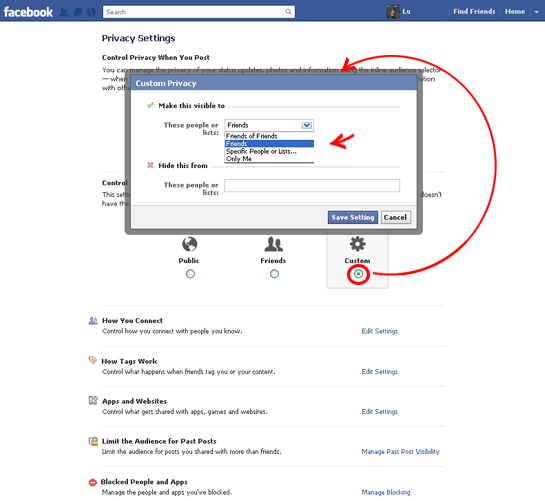
Task: Select the Friends radio button
Action: (274, 274)
